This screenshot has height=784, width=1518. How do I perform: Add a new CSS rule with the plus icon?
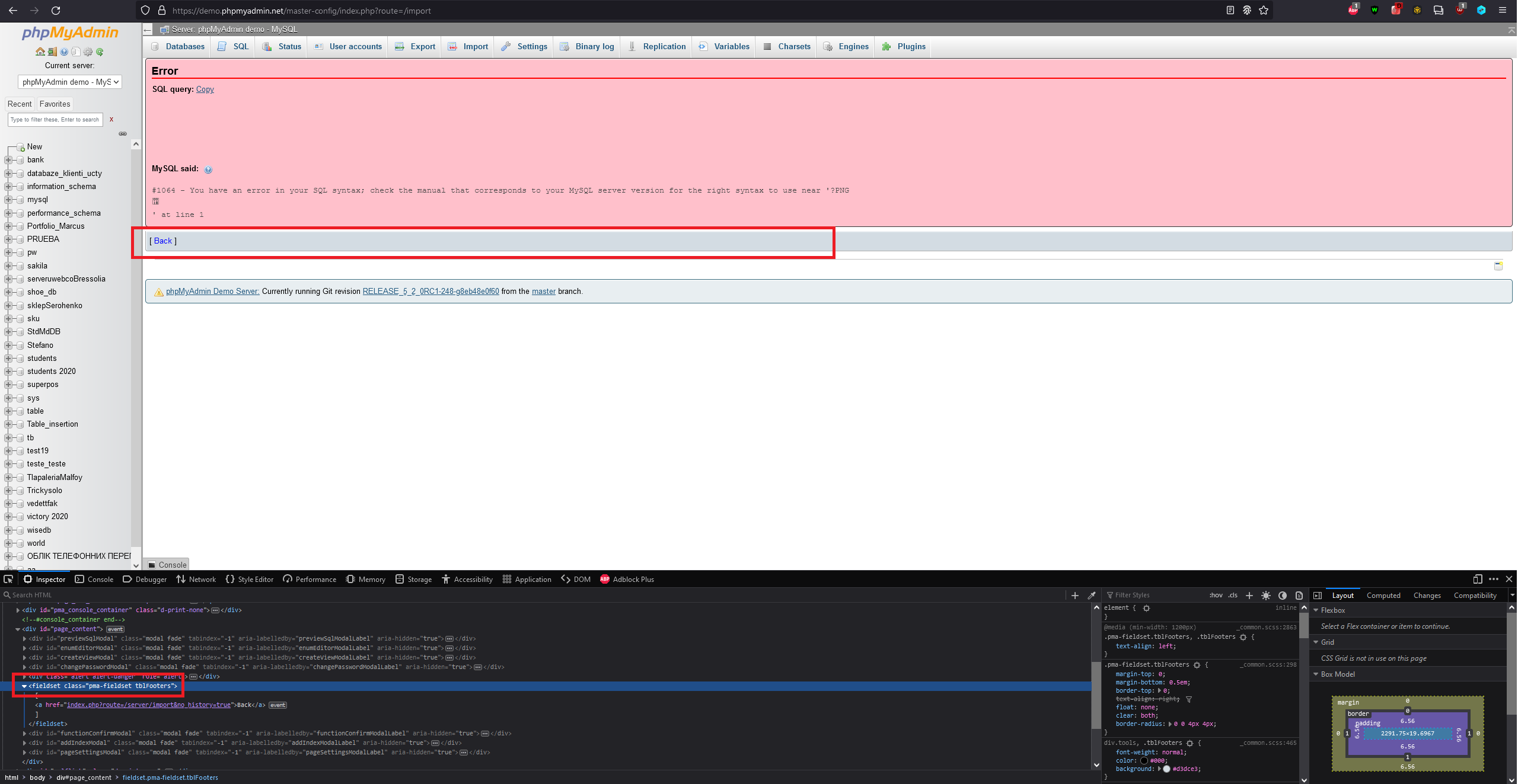1250,596
